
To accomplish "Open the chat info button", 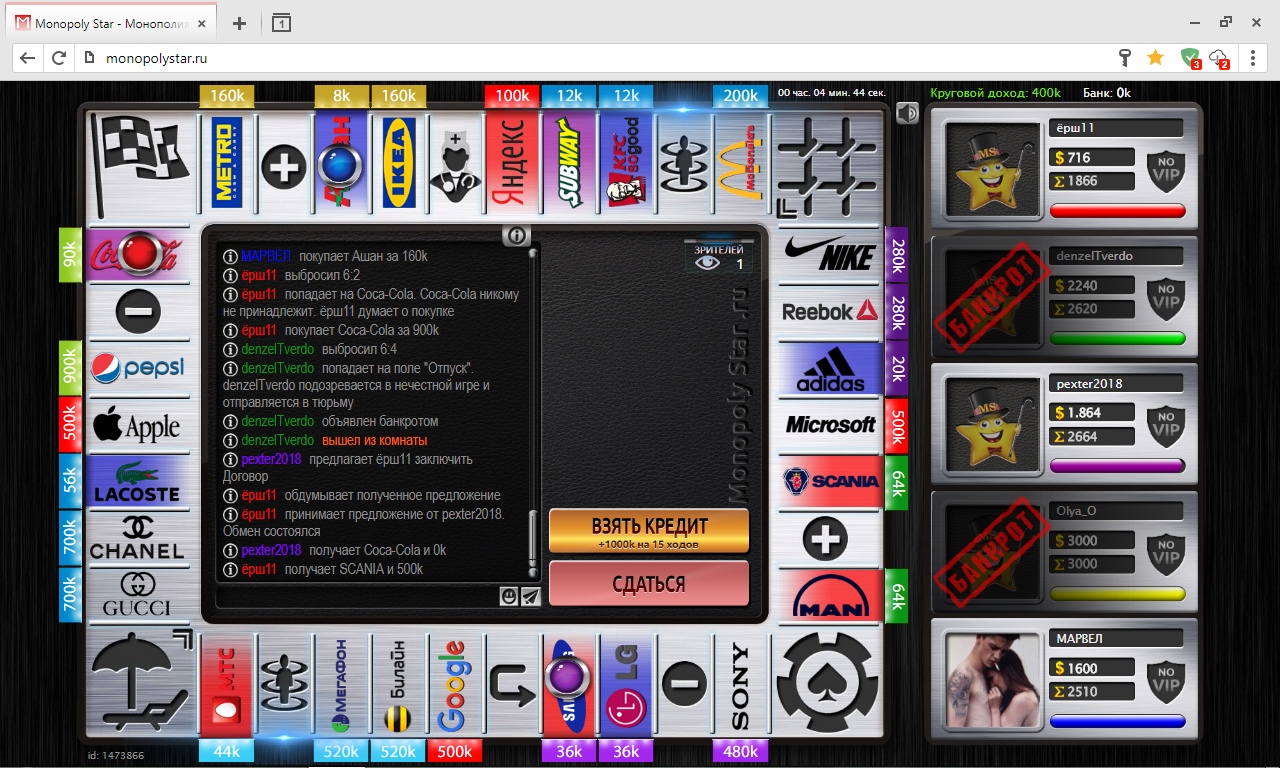I will click(x=516, y=236).
